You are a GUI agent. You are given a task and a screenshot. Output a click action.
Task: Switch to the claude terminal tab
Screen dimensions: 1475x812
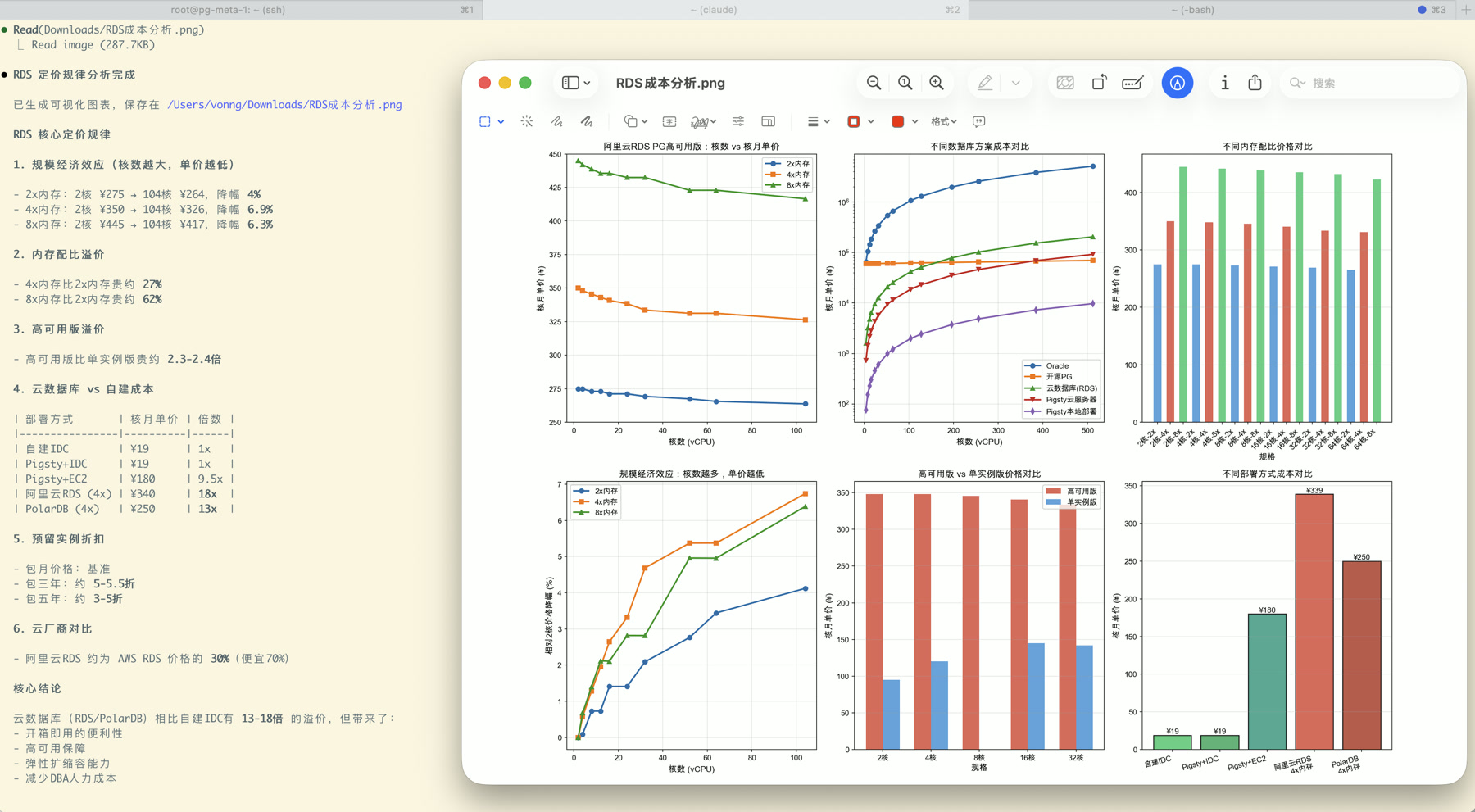point(711,10)
